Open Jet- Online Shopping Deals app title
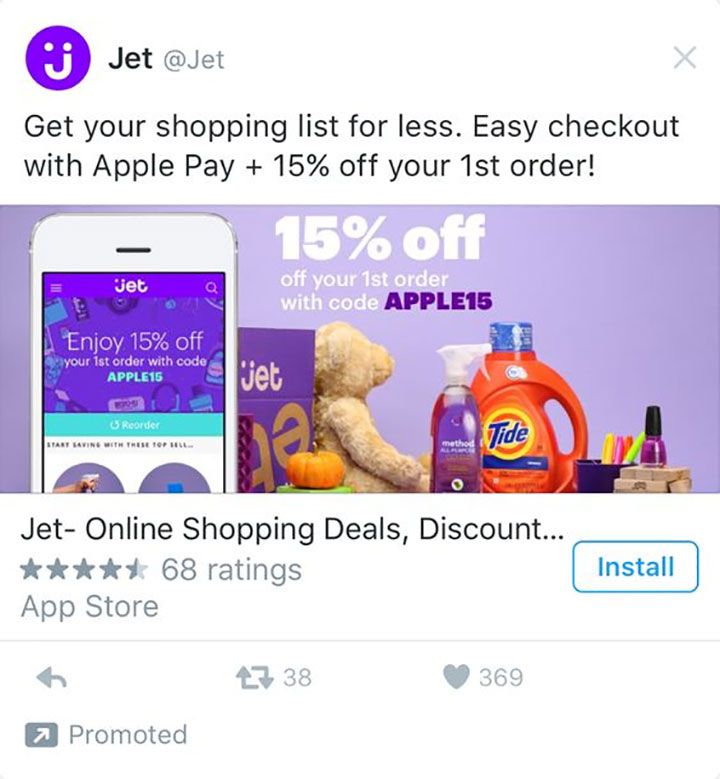 point(292,529)
